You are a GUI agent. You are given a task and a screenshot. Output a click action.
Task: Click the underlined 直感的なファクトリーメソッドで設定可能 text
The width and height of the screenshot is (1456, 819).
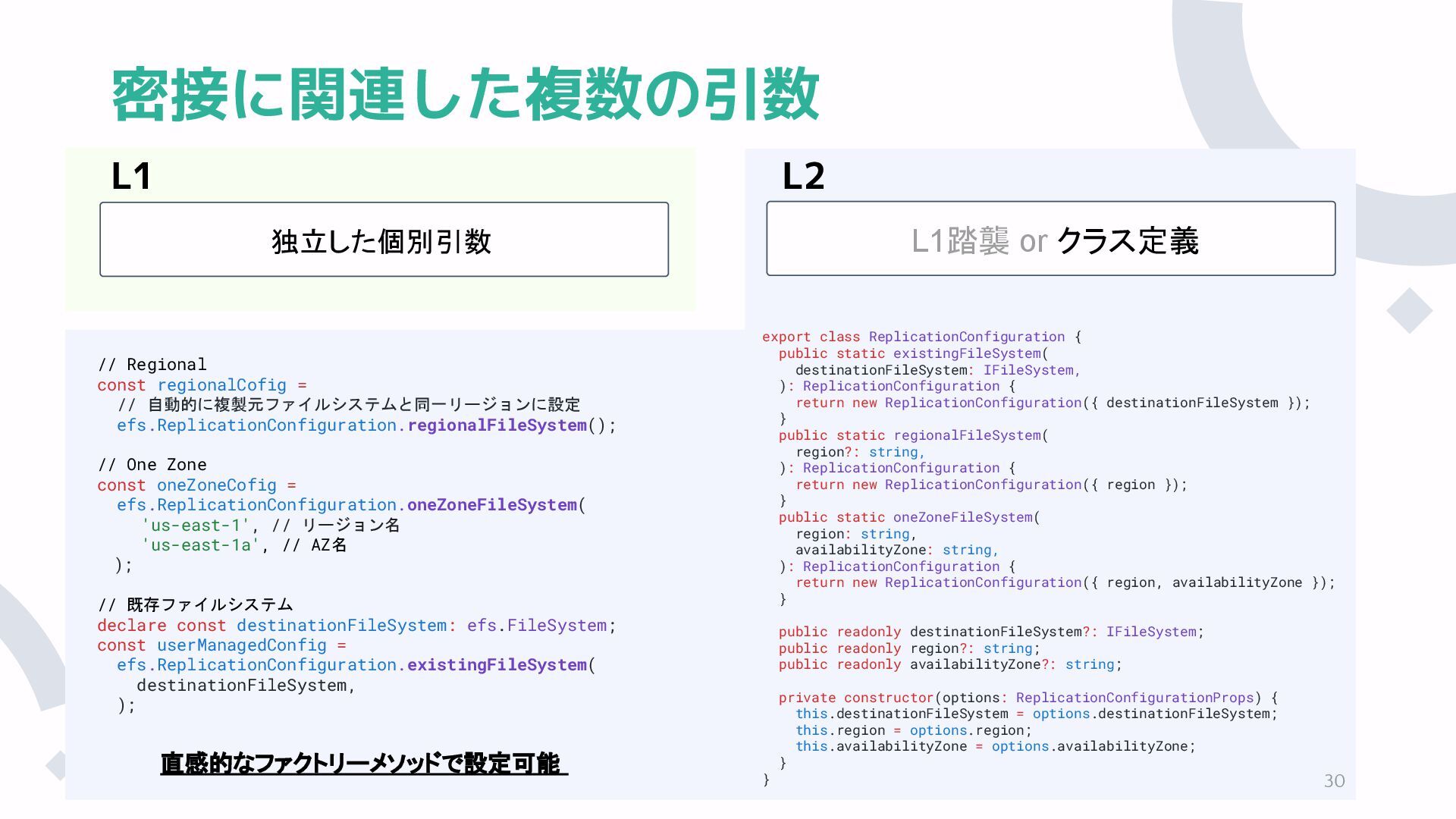tap(364, 763)
